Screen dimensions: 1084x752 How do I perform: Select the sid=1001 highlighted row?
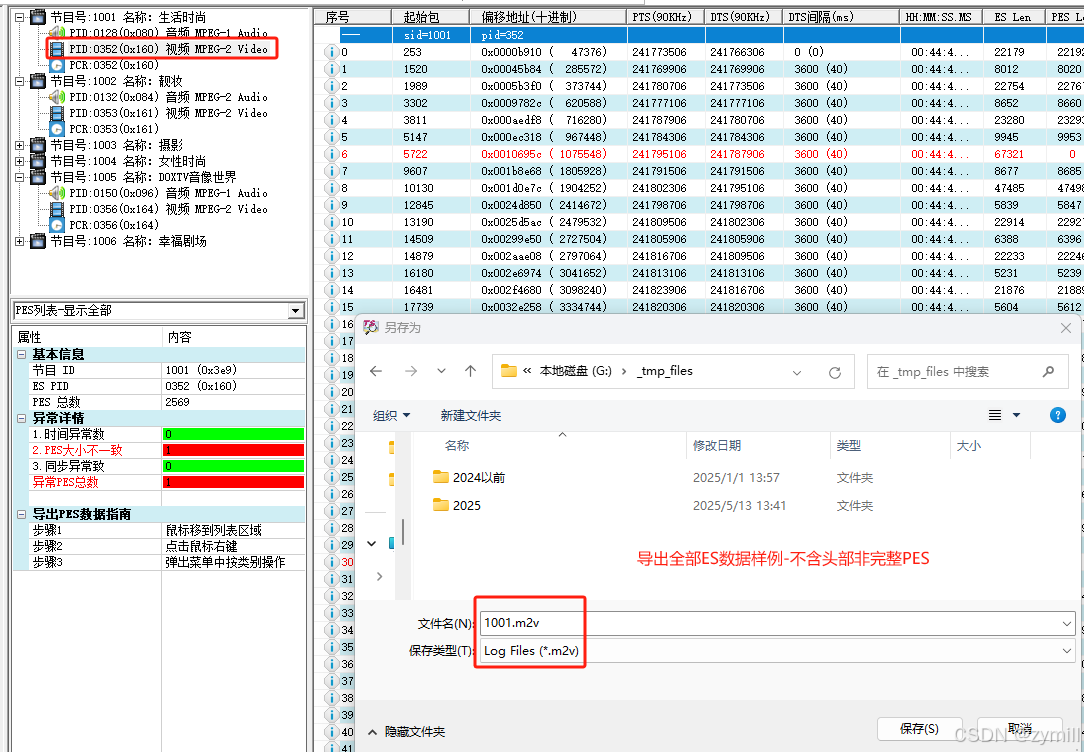pyautogui.click(x=698, y=35)
